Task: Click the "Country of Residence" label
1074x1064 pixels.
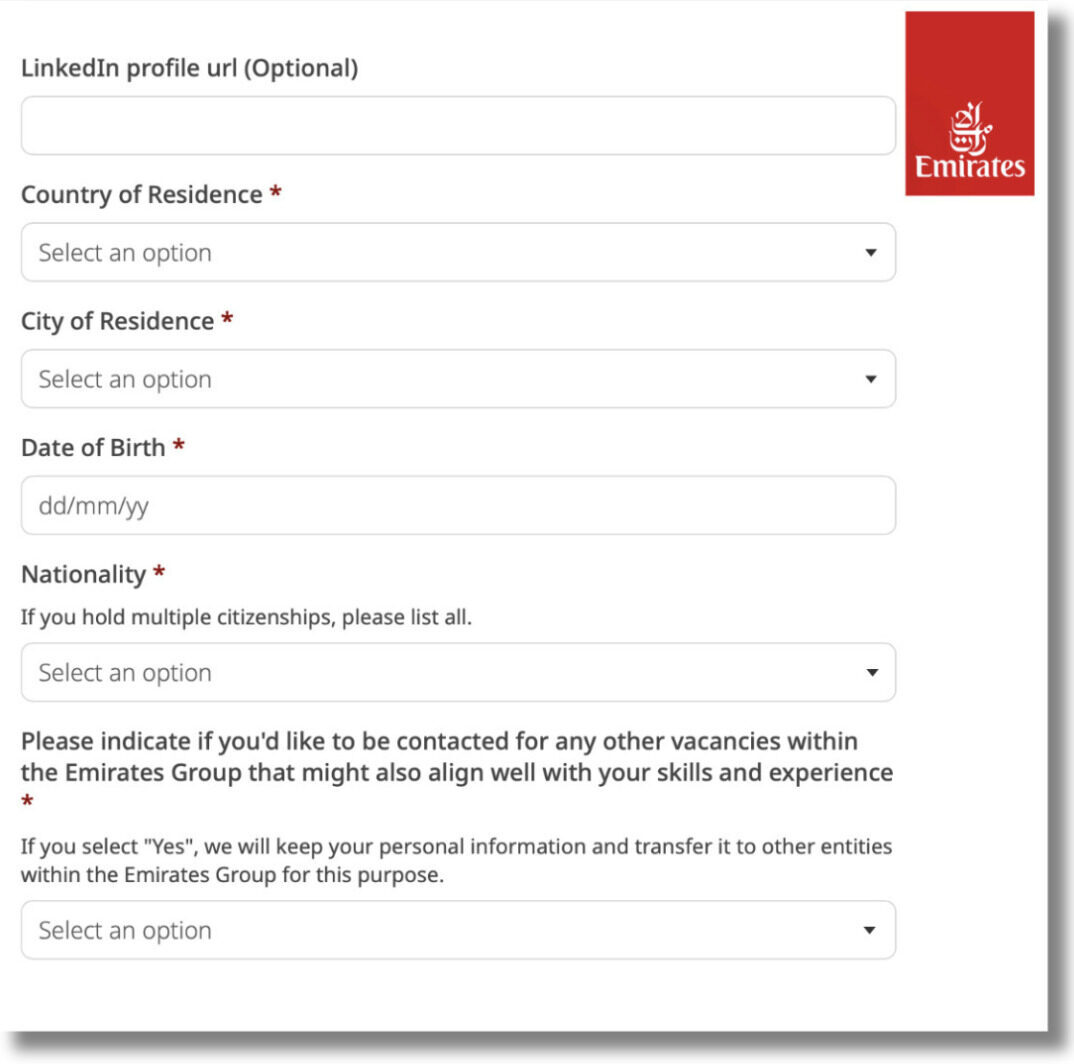Action: (x=141, y=194)
